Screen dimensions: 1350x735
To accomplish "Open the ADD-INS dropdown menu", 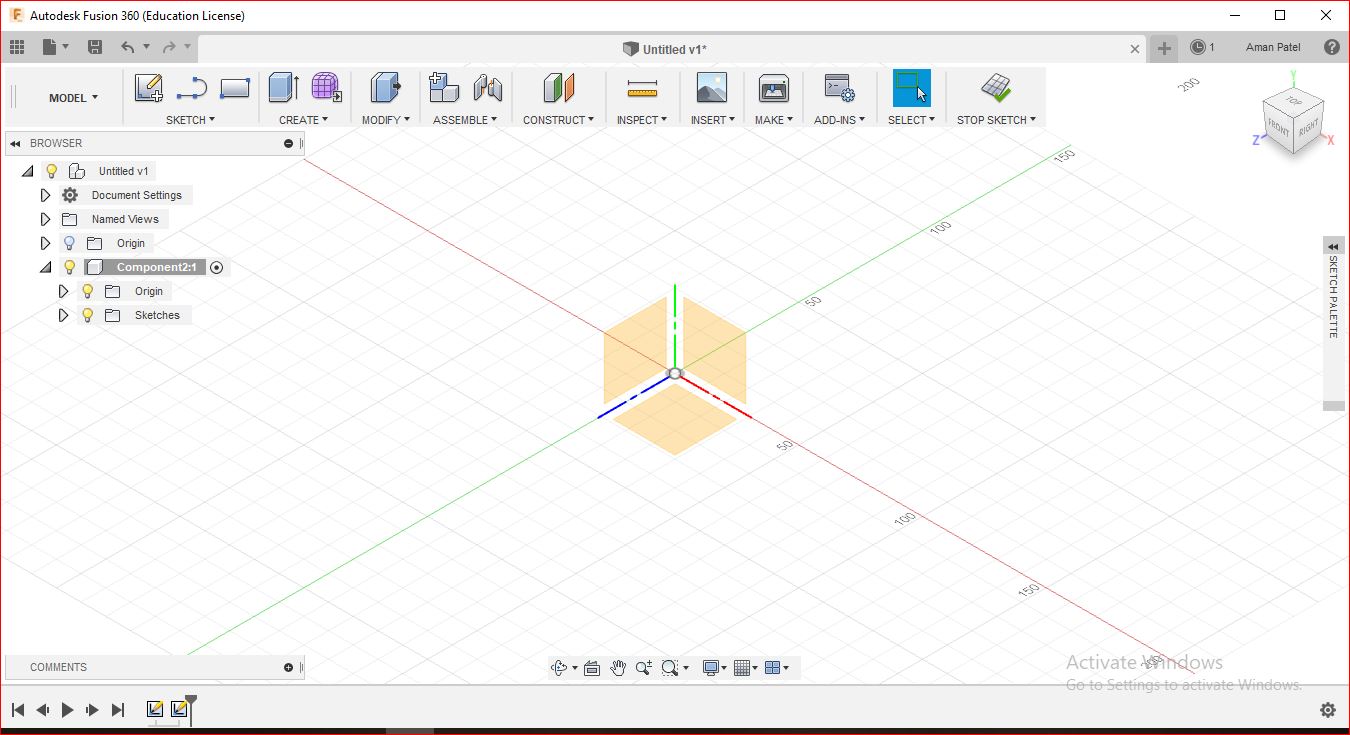I will pyautogui.click(x=840, y=120).
